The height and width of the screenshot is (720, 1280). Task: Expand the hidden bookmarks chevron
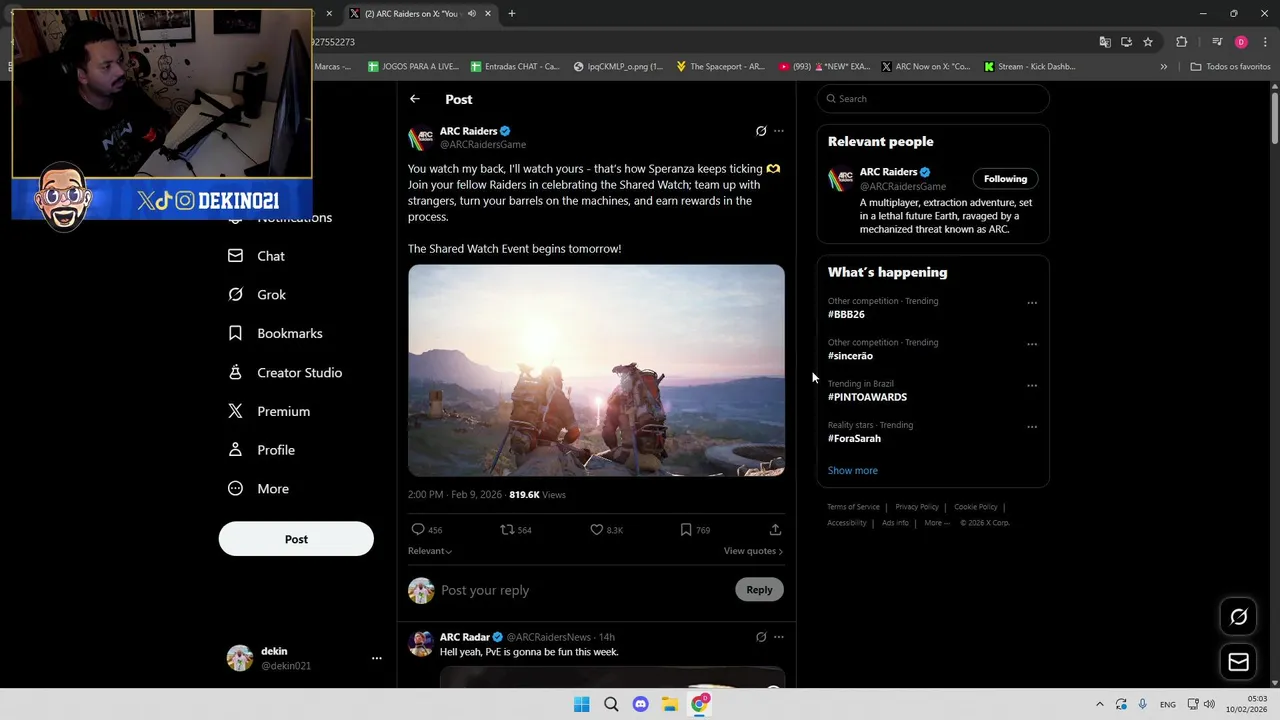1163,67
